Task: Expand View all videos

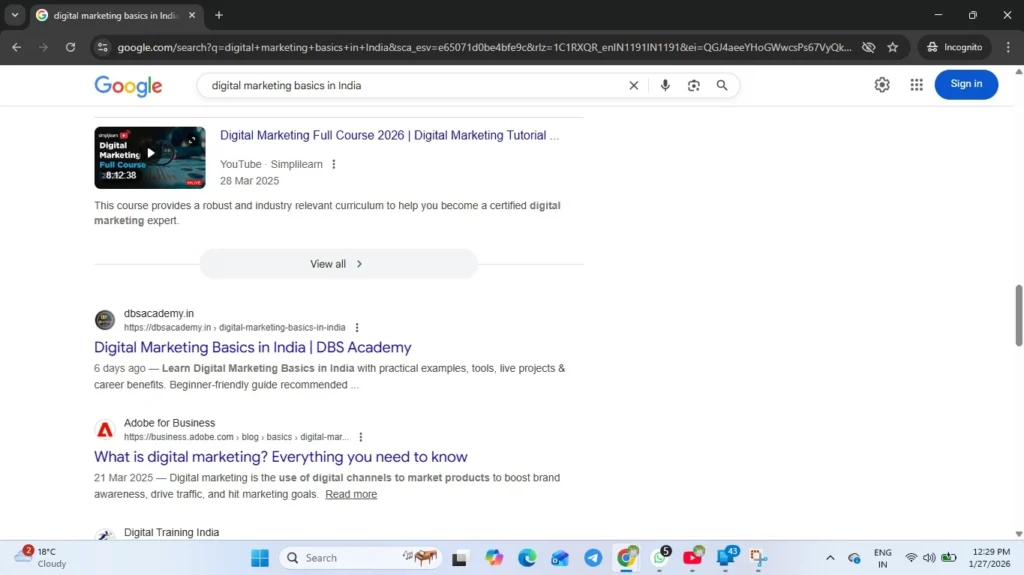Action: (338, 264)
